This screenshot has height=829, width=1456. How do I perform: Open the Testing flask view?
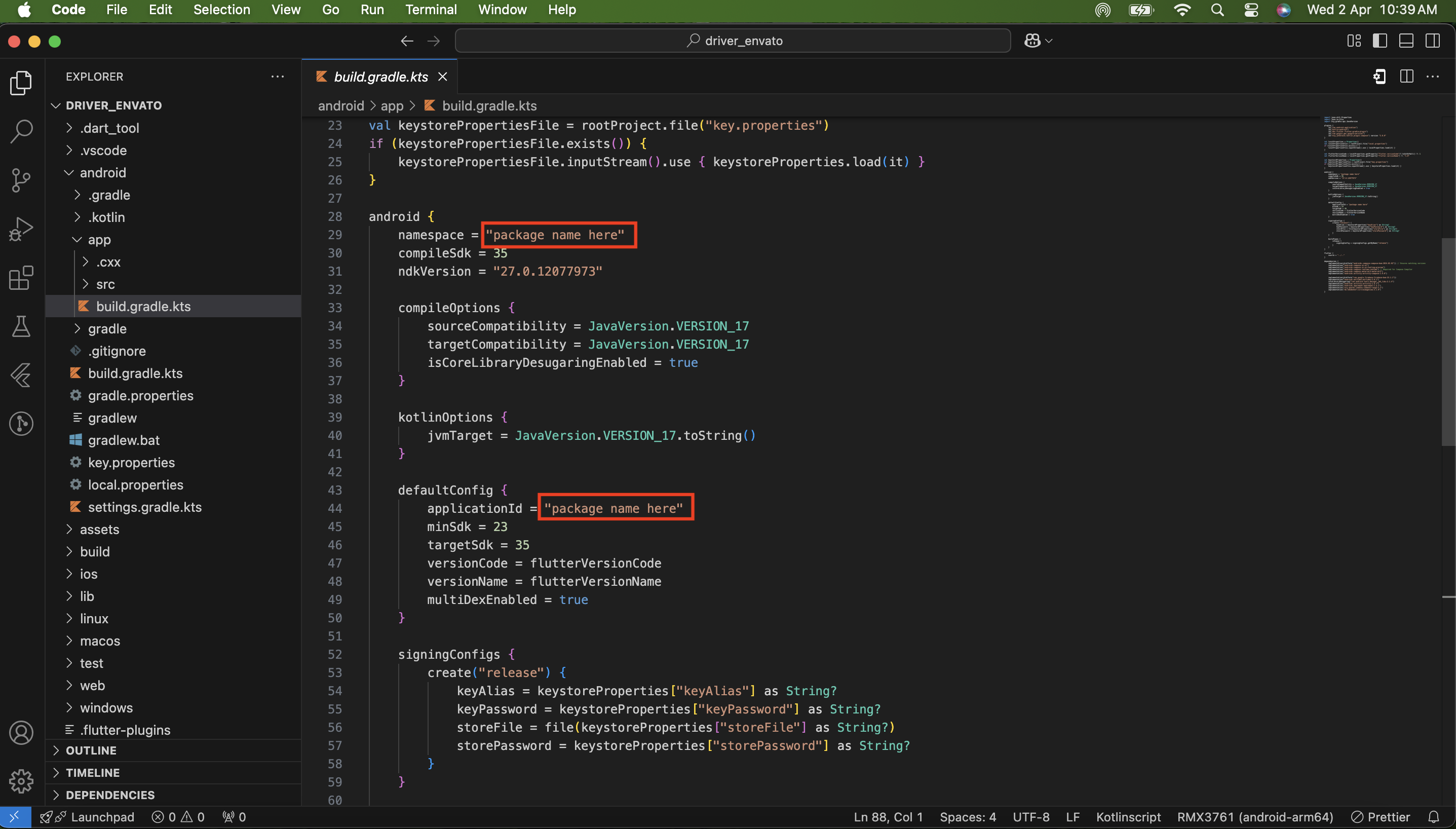[22, 327]
